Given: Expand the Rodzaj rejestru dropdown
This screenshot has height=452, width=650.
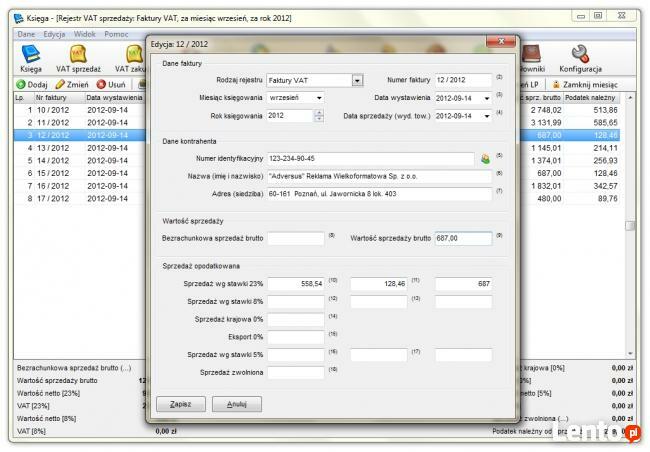Looking at the screenshot, I should pos(357,80).
